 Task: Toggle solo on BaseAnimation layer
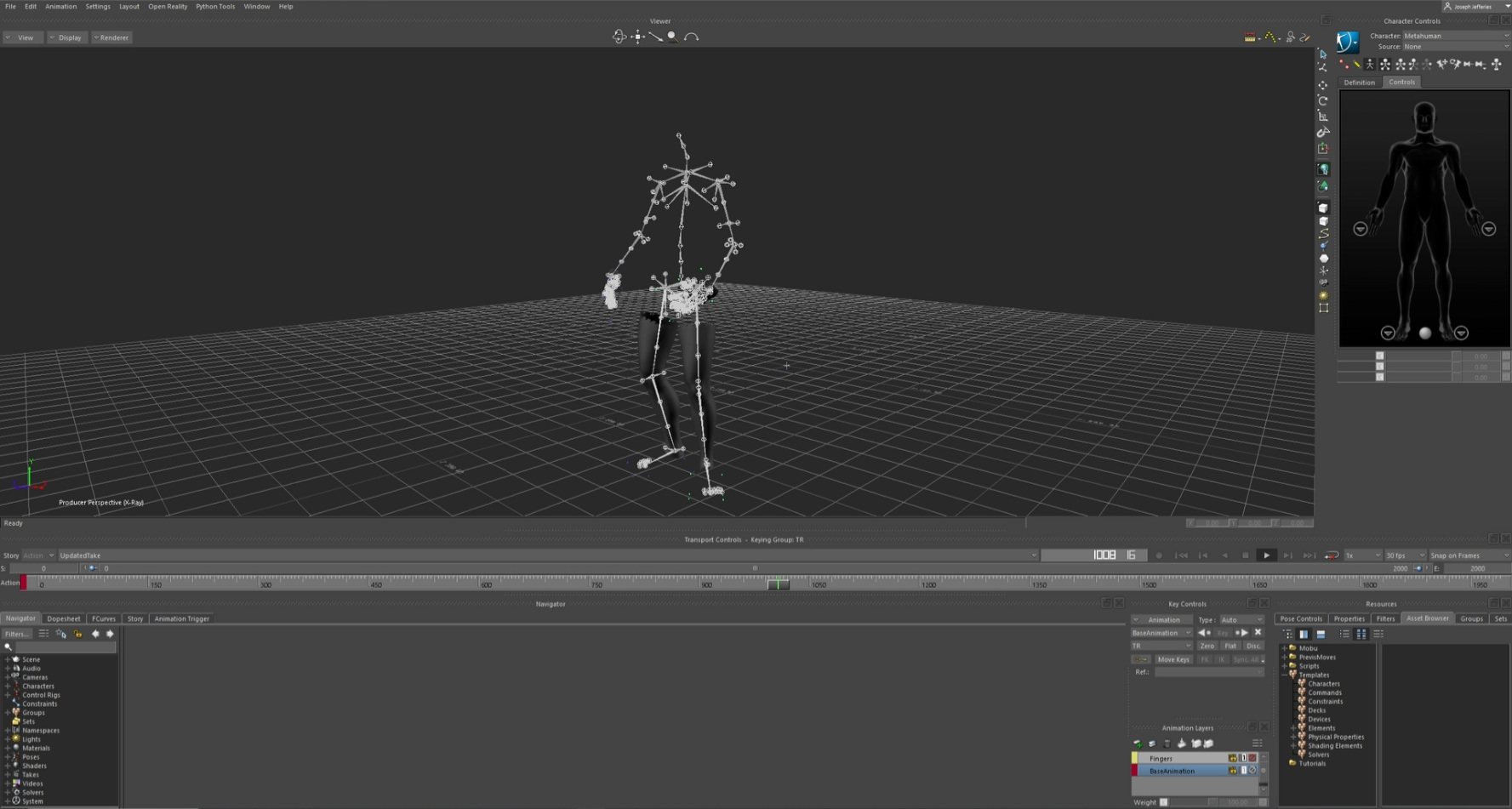point(1243,771)
